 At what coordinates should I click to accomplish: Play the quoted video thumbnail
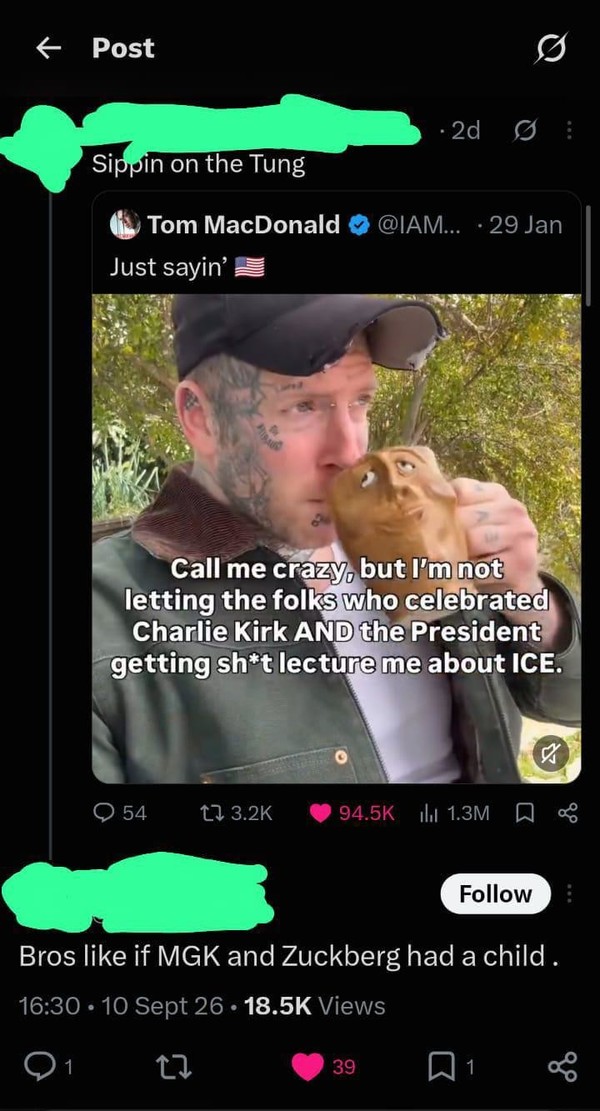pyautogui.click(x=336, y=538)
